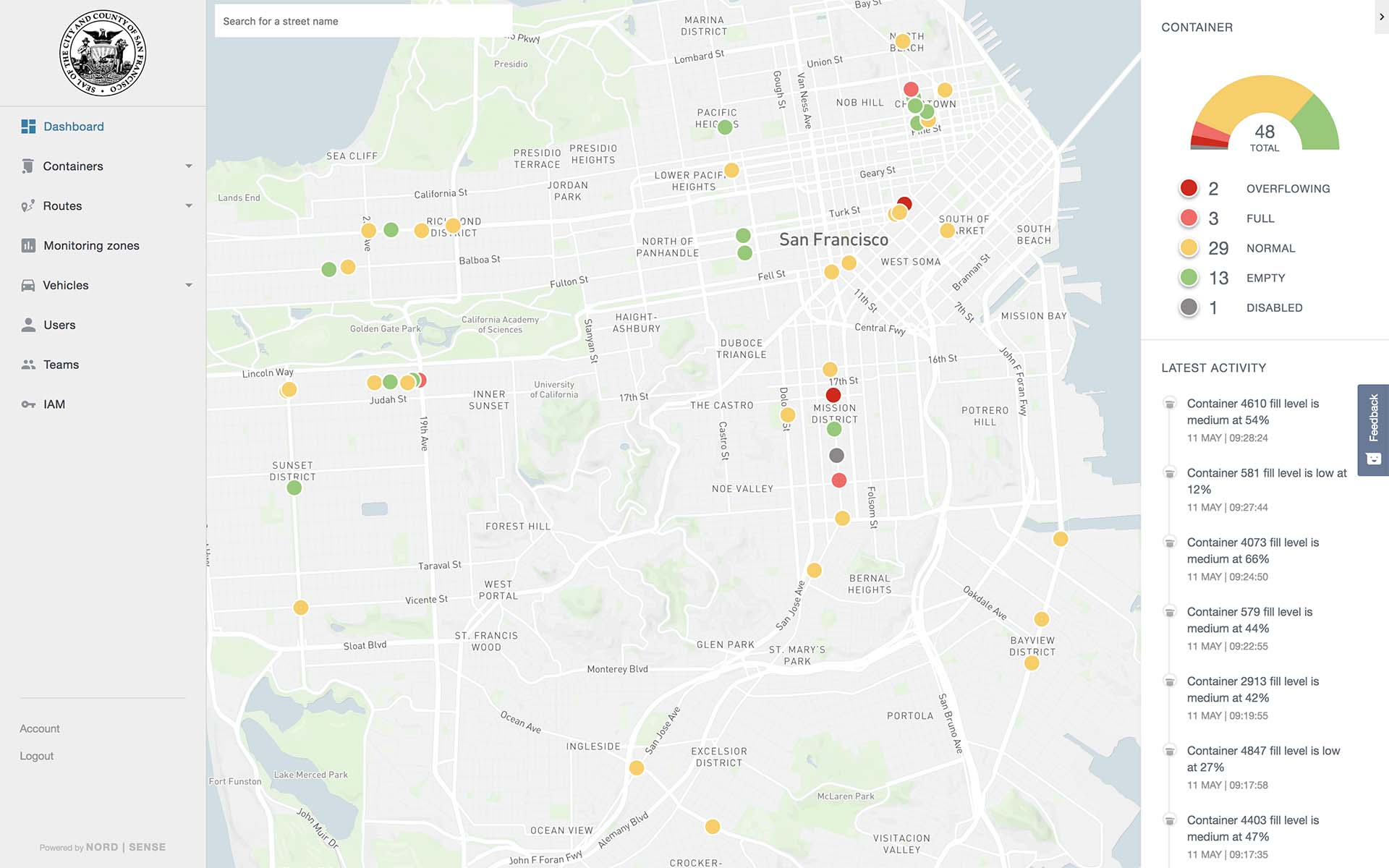
Task: Click the IAM key icon
Action: click(x=28, y=404)
